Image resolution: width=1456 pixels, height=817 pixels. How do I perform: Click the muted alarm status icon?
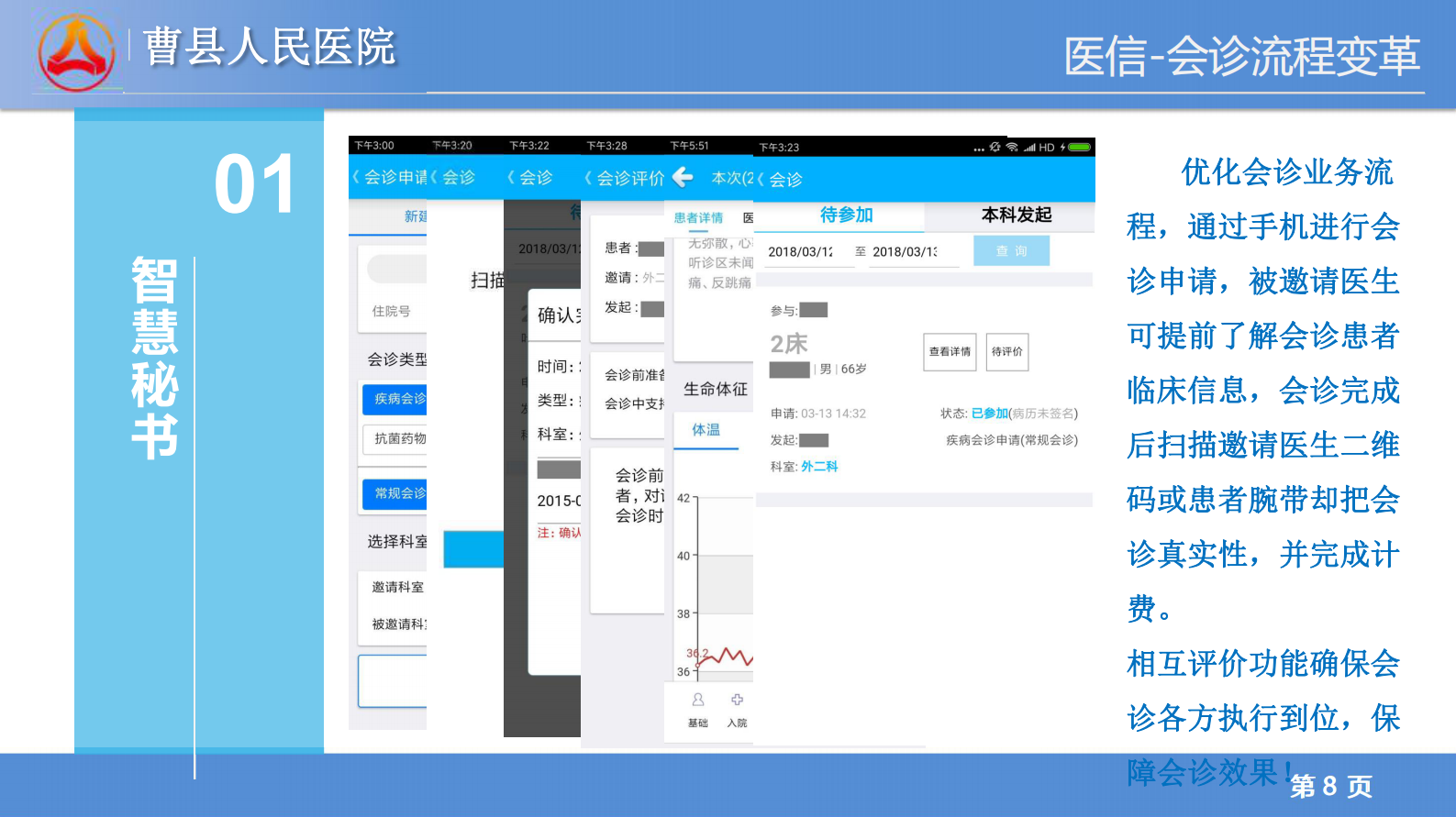pos(995,147)
